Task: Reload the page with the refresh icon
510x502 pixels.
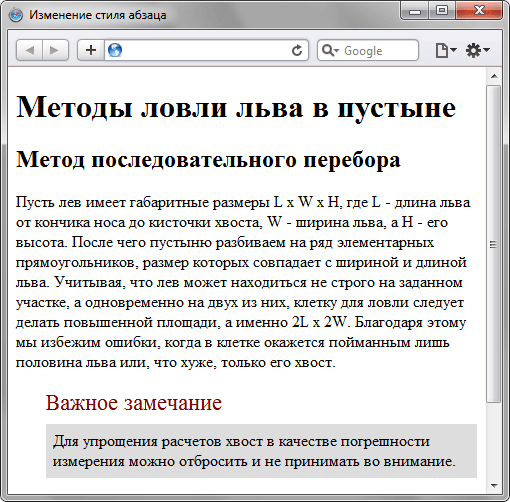Action: [297, 50]
